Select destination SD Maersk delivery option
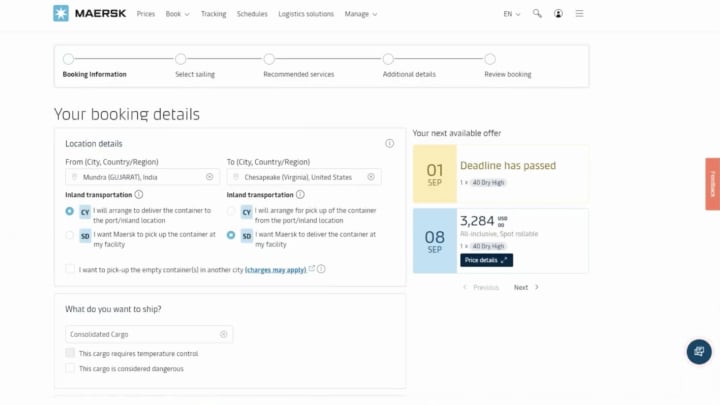The height and width of the screenshot is (405, 720). click(x=231, y=236)
